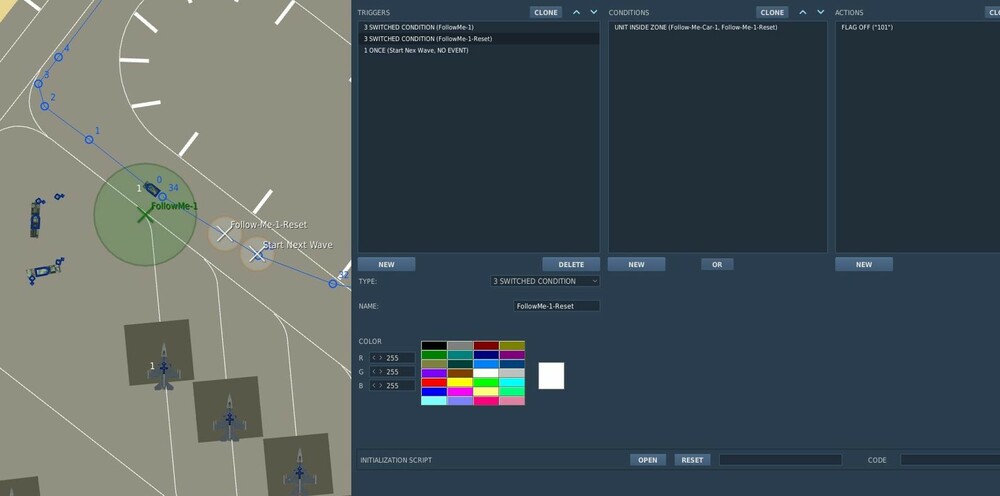The width and height of the screenshot is (1000, 496).
Task: Decrease the R color value
Action: [x=374, y=358]
